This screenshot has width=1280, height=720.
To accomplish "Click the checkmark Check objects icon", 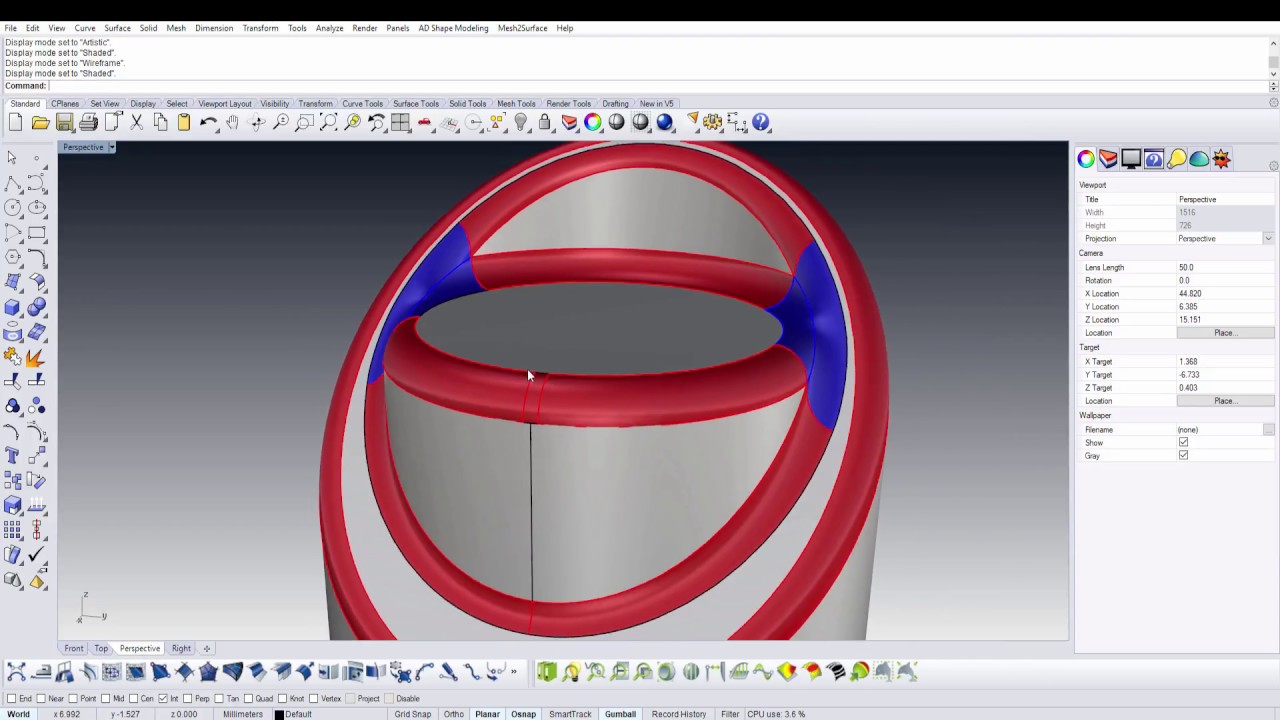I will click(x=37, y=555).
